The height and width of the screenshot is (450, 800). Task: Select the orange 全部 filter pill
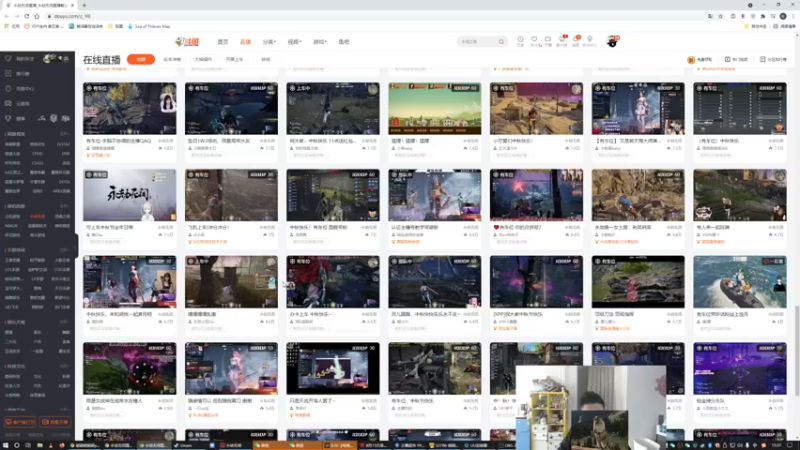point(141,59)
